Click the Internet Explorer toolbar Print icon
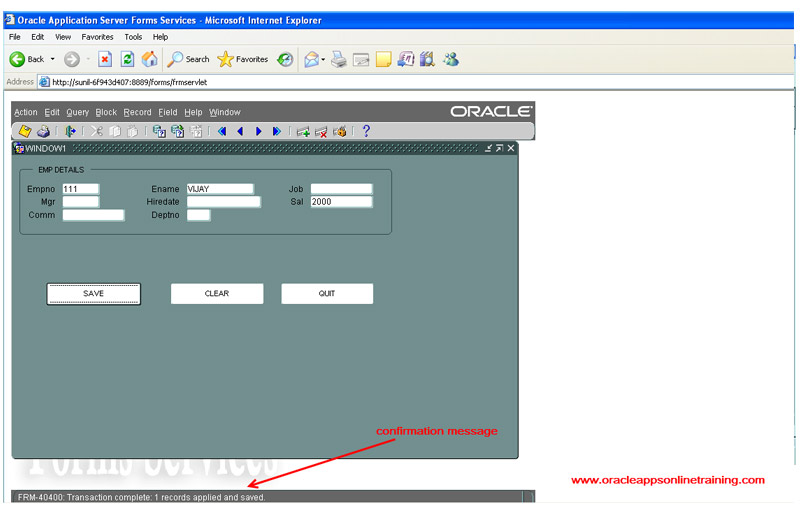The height and width of the screenshot is (510, 800). tap(338, 59)
